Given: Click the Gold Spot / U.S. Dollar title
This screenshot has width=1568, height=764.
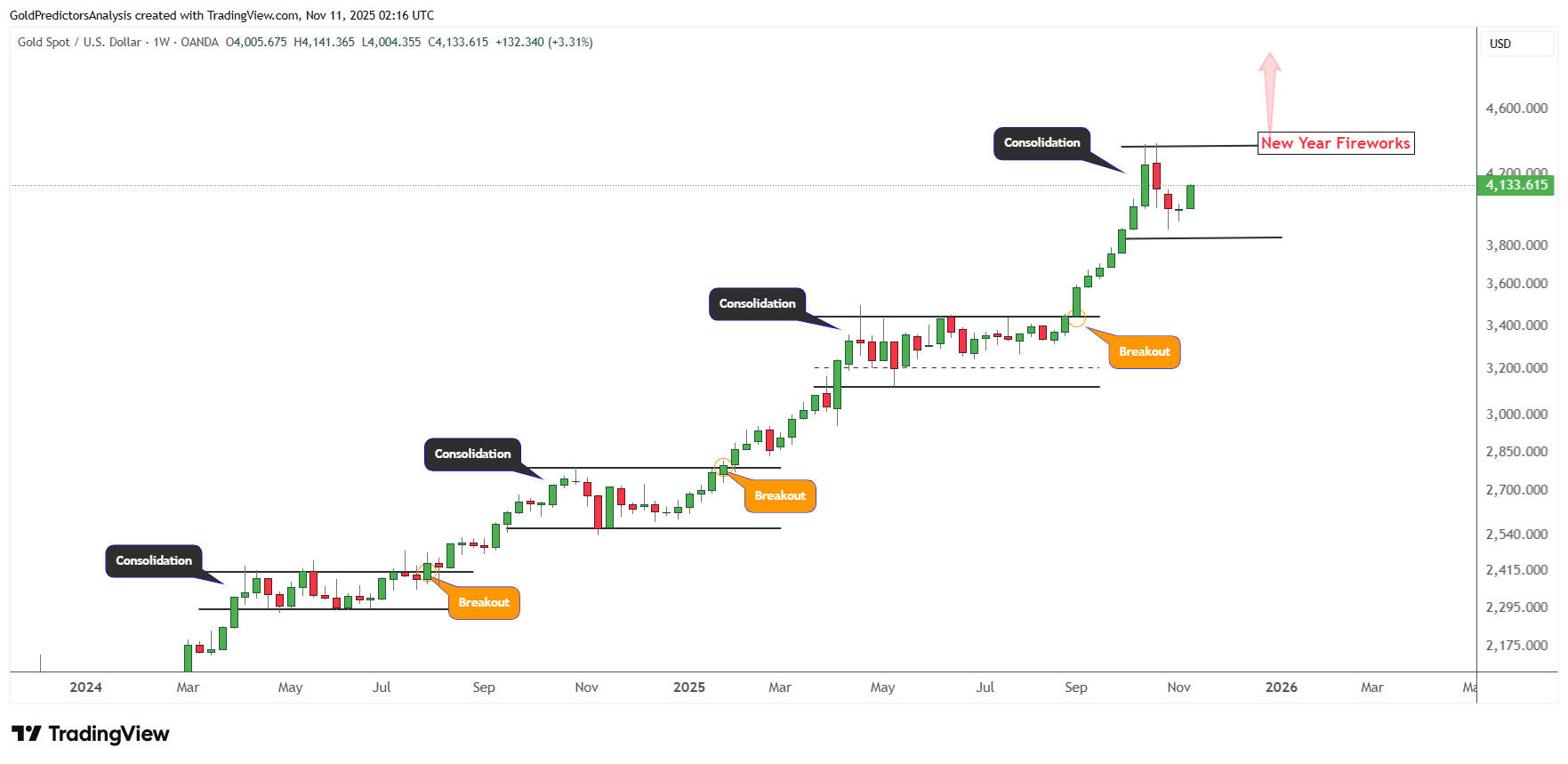Looking at the screenshot, I should point(79,42).
